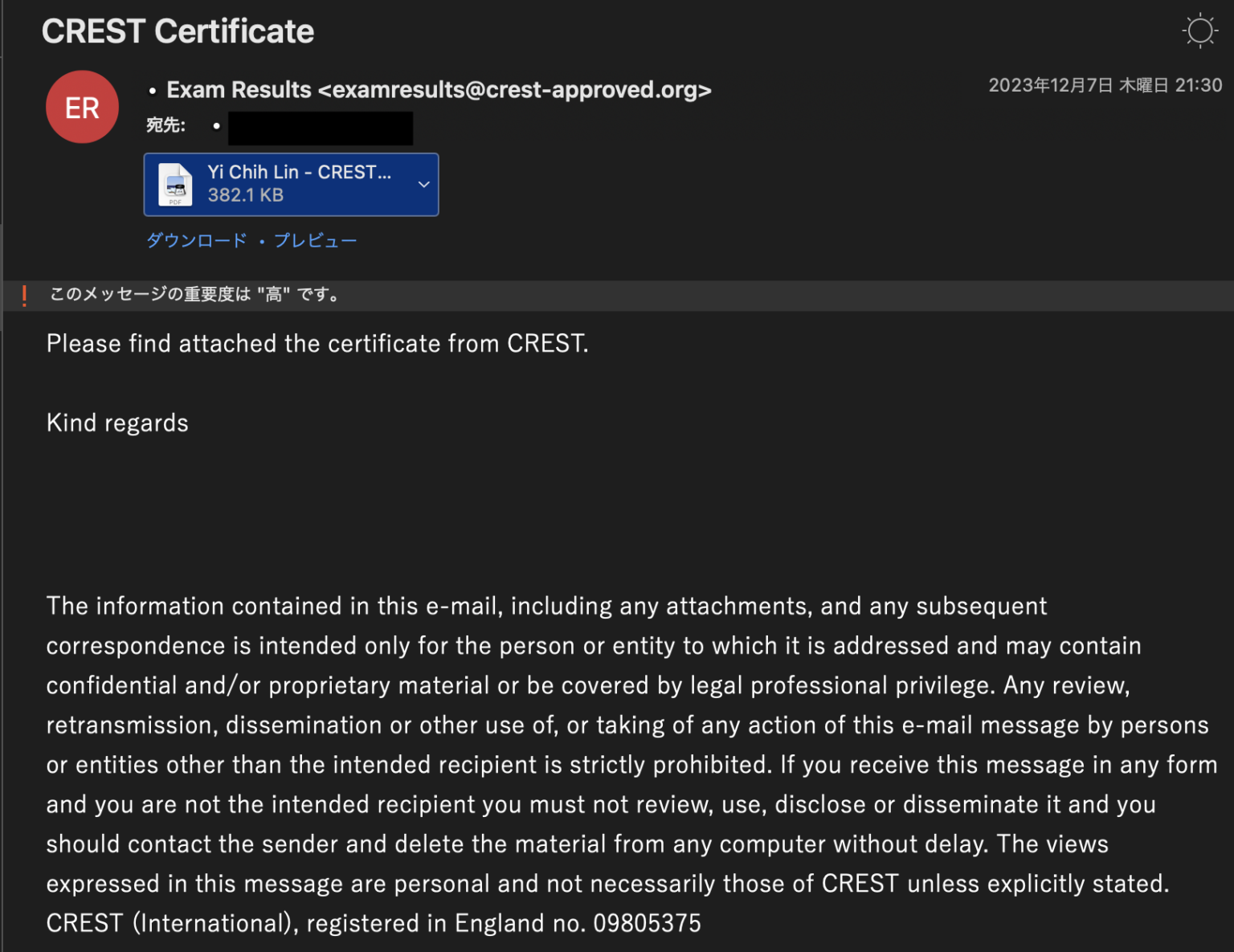Select the 382.1 KB attachment size label
Viewport: 1234px width, 952px height.
[246, 194]
